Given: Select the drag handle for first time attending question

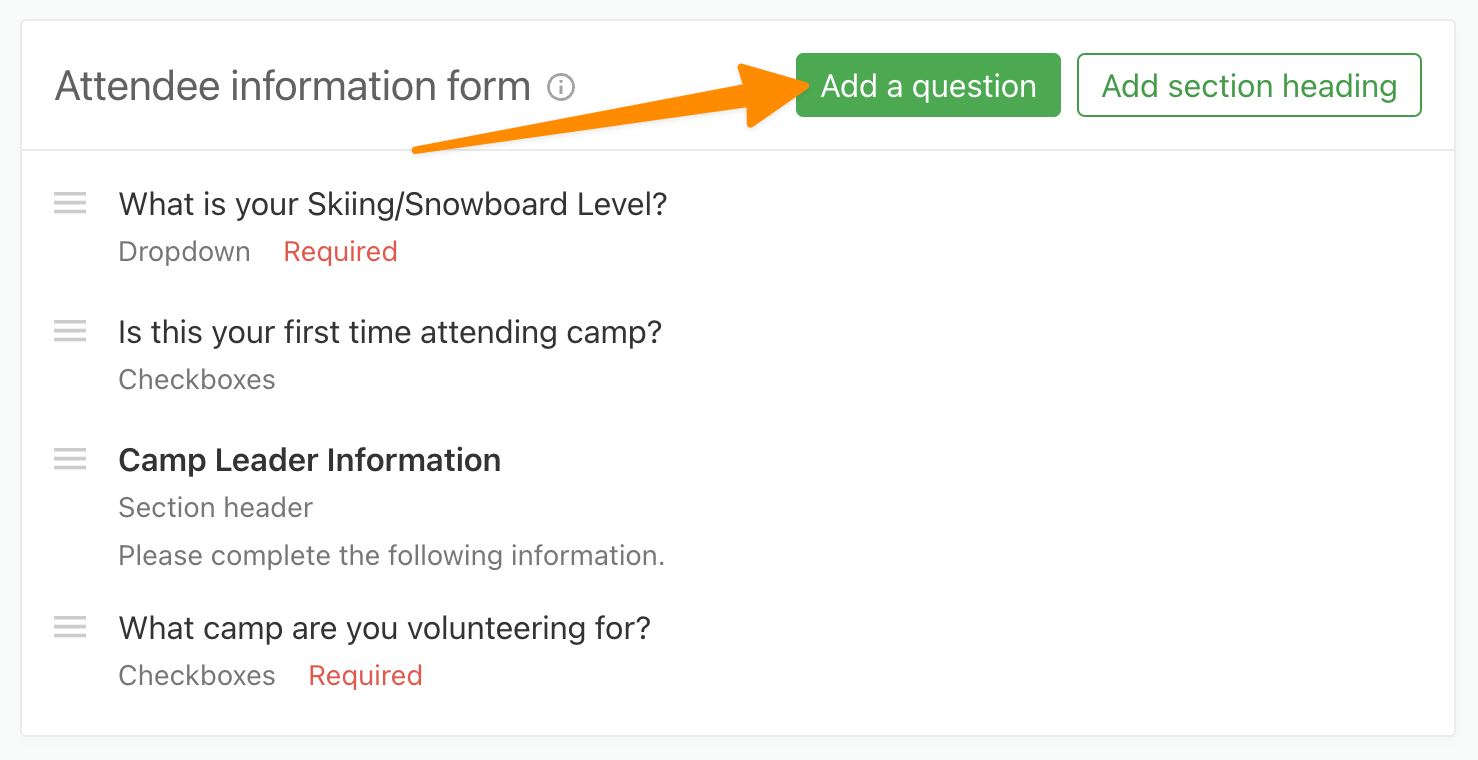Looking at the screenshot, I should pyautogui.click(x=70, y=331).
